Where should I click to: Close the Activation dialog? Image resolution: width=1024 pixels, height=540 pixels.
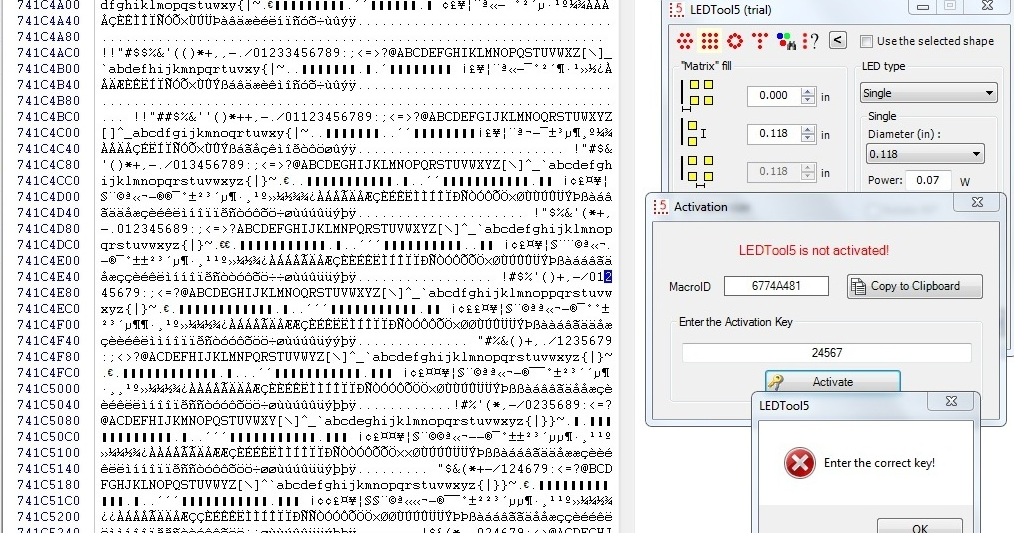click(x=977, y=202)
